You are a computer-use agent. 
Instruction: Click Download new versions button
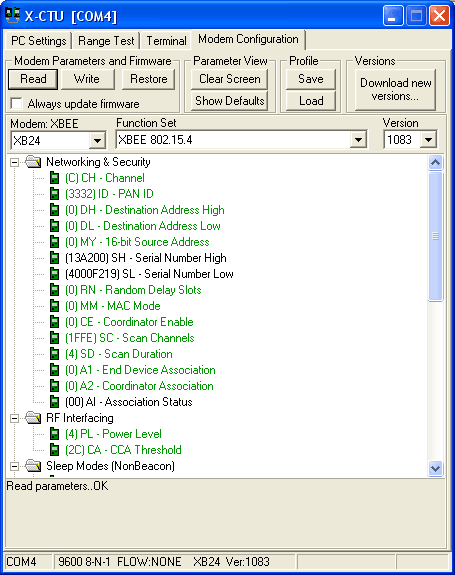tap(396, 89)
